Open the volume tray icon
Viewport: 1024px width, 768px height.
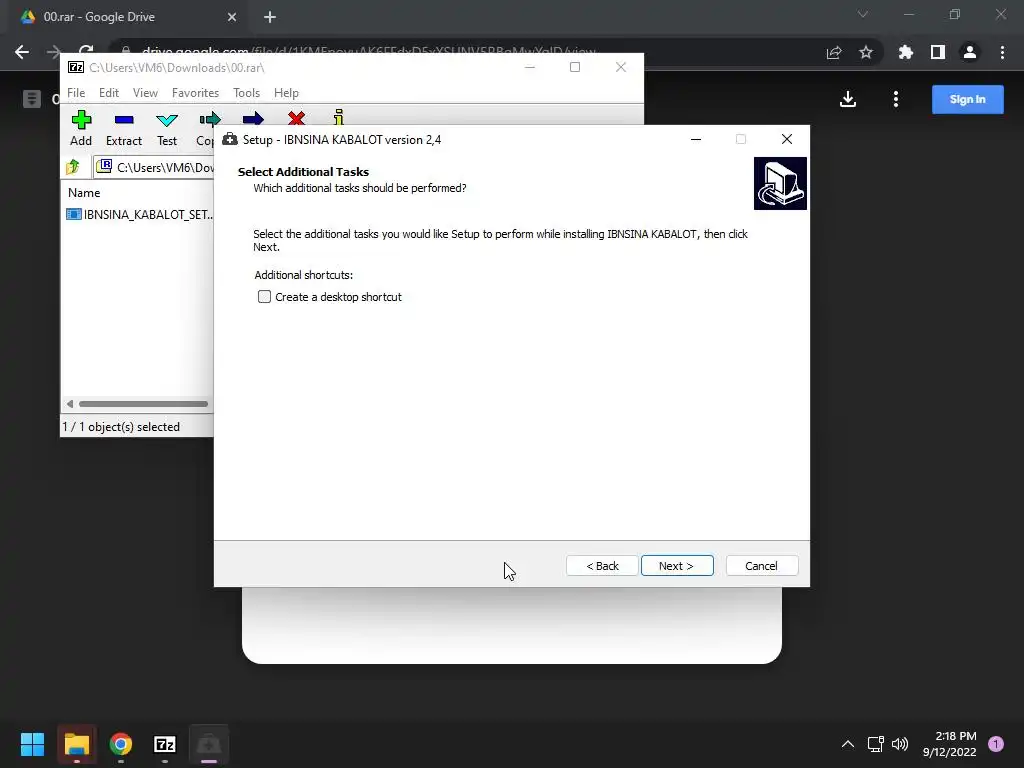(900, 744)
